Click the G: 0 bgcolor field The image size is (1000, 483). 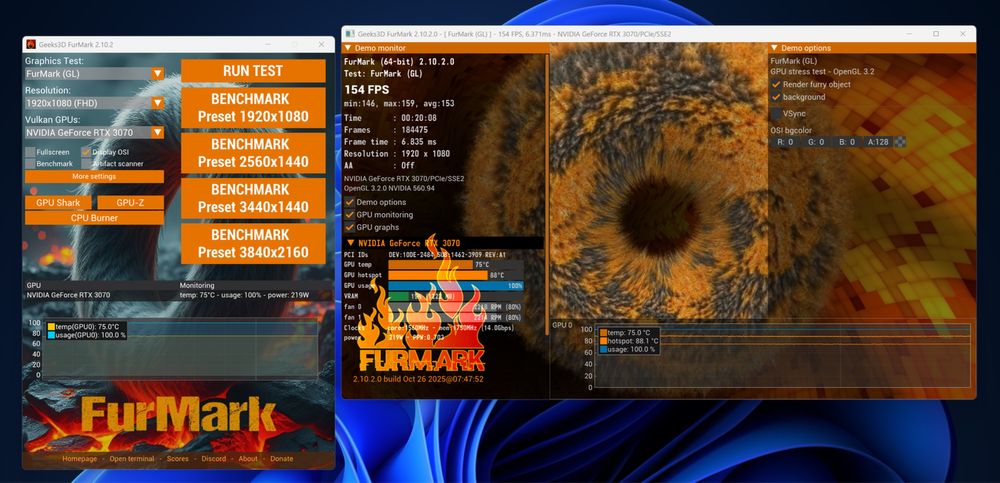816,142
